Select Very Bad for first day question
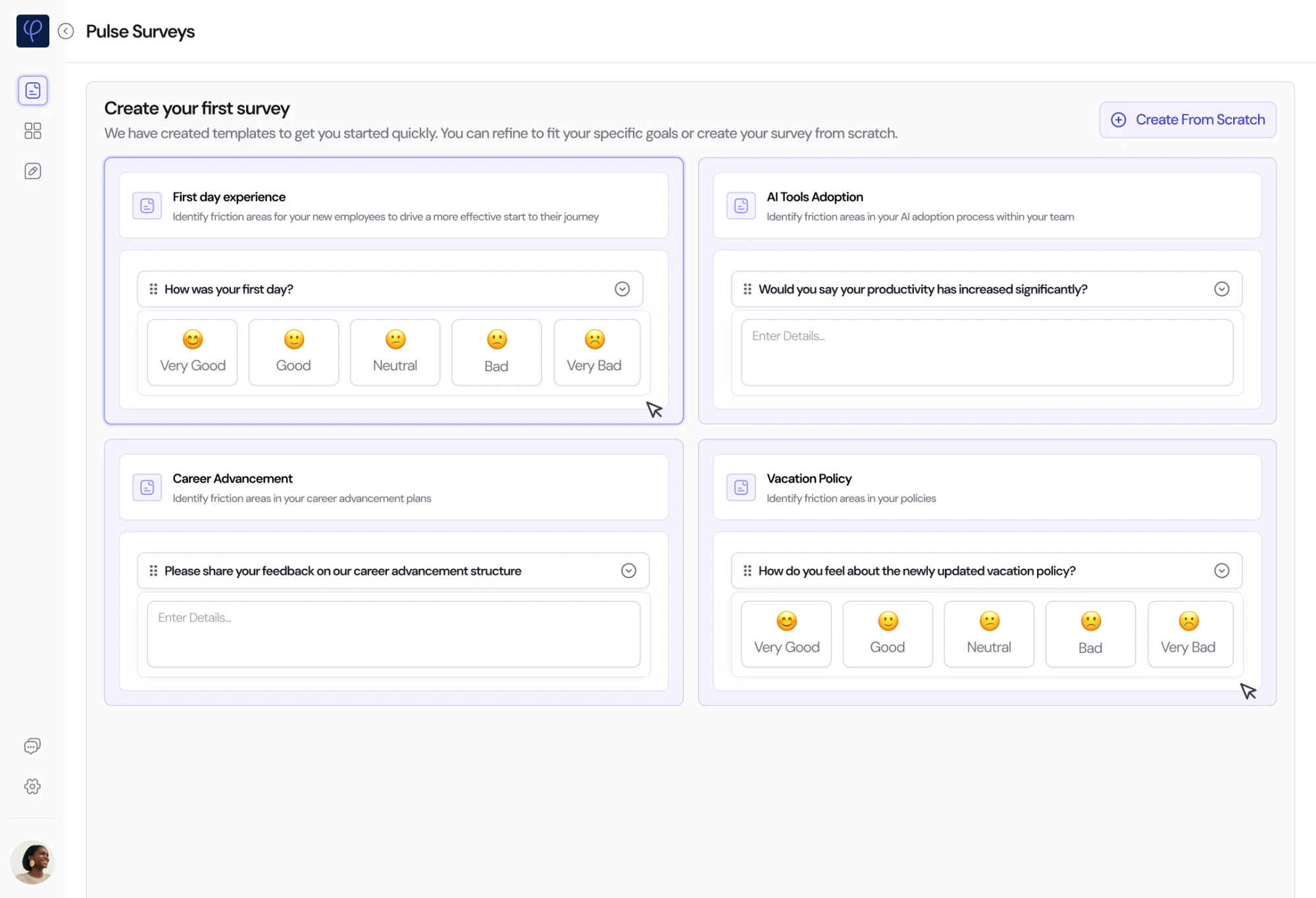The height and width of the screenshot is (898, 1316). [597, 352]
